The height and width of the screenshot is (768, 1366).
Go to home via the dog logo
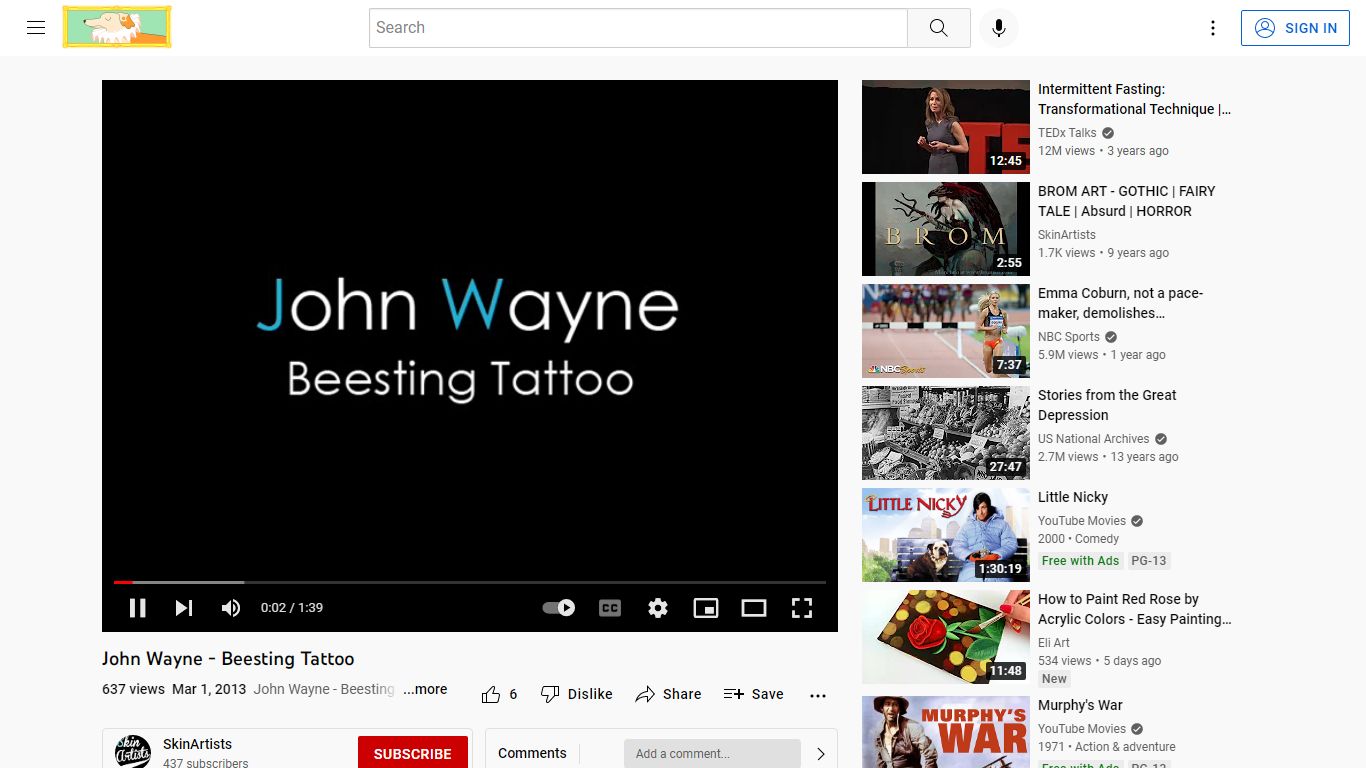pyautogui.click(x=117, y=27)
